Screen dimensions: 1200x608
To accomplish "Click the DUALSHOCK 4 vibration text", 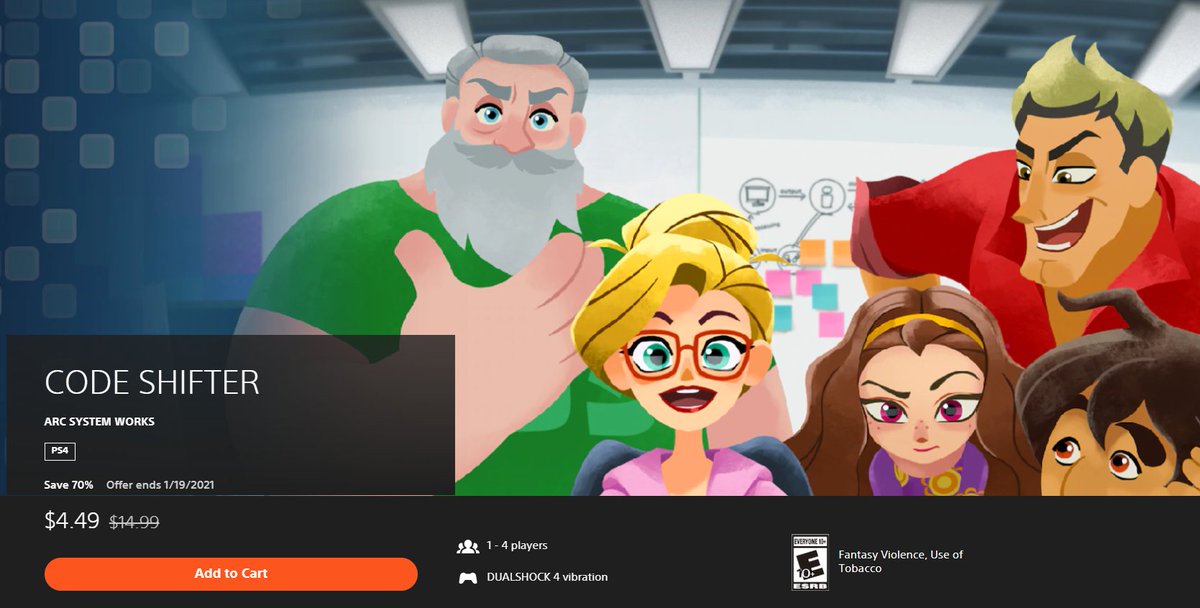I will [x=547, y=577].
